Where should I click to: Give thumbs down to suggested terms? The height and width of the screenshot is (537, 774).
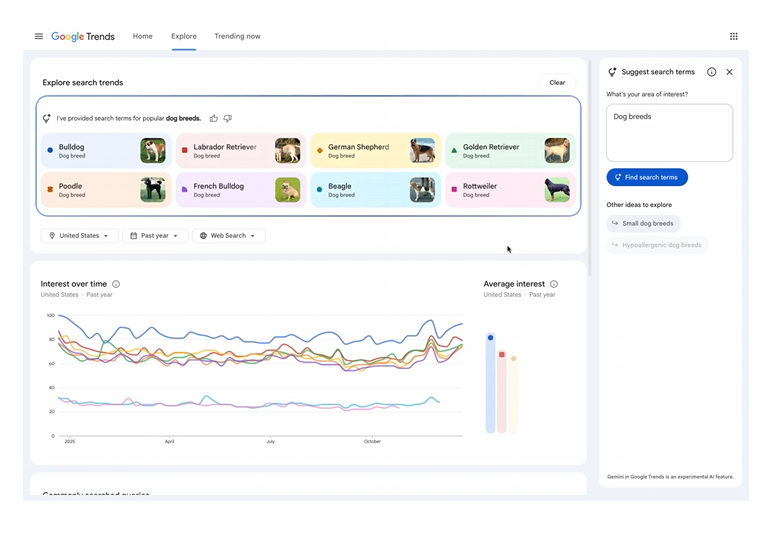(x=228, y=118)
